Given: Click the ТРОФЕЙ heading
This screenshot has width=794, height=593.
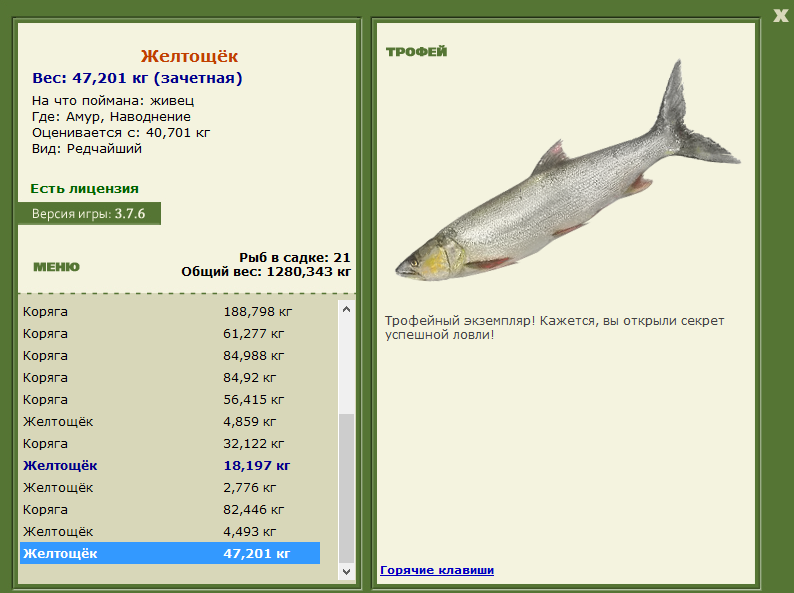Looking at the screenshot, I should (x=416, y=52).
